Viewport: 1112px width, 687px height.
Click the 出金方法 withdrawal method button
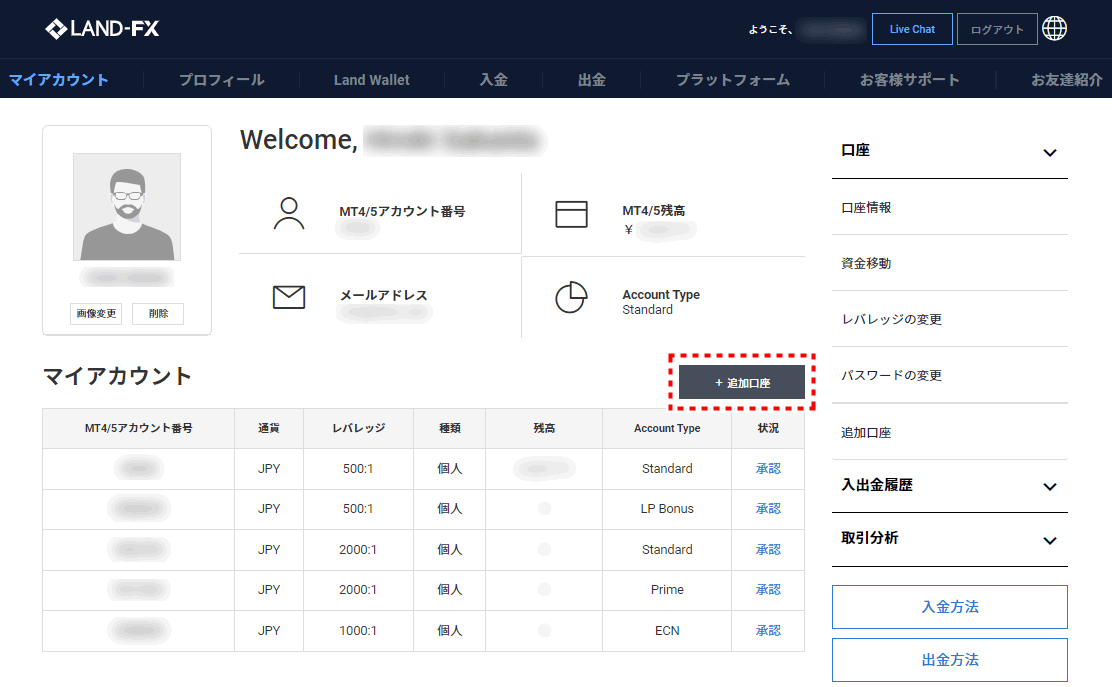point(950,660)
